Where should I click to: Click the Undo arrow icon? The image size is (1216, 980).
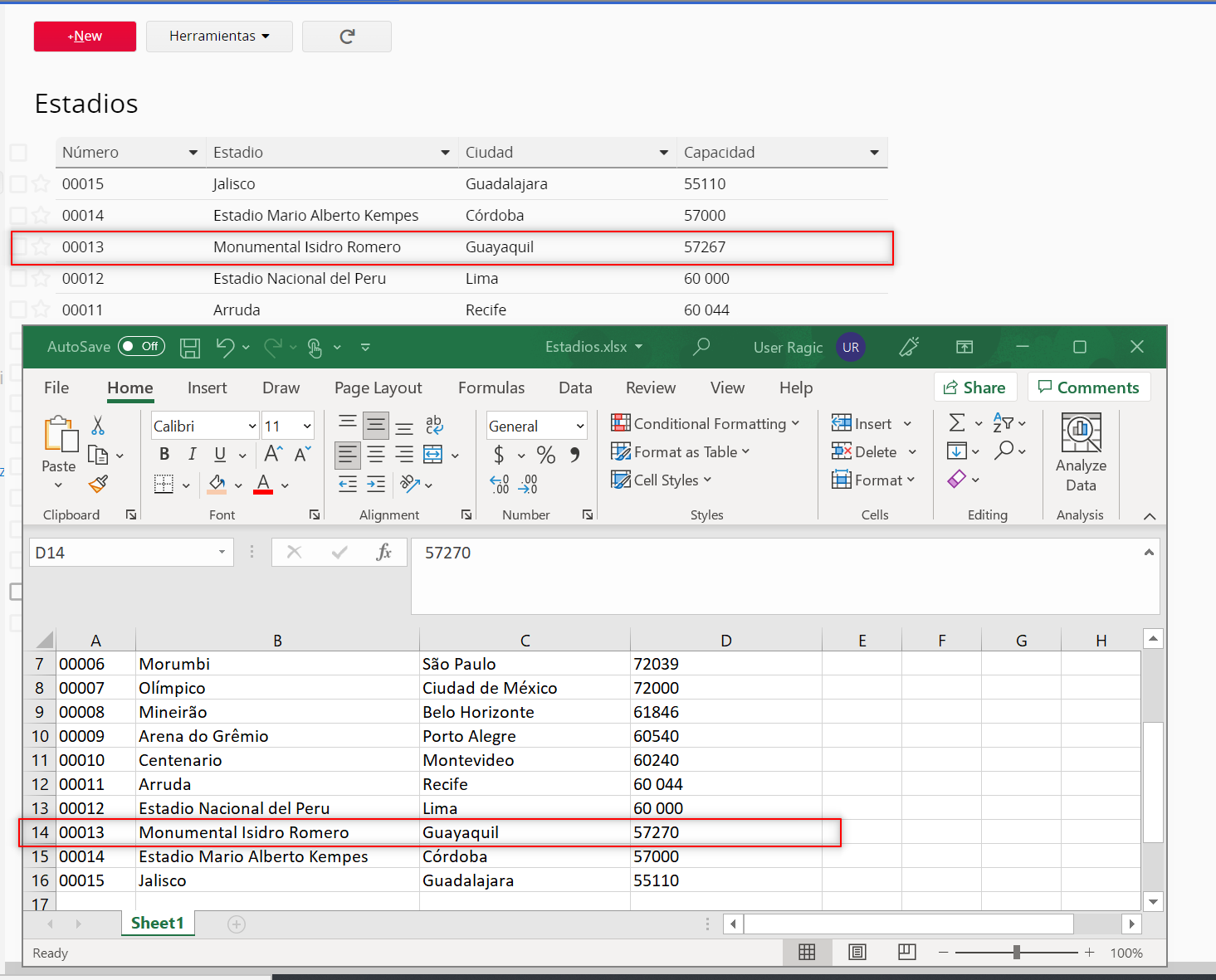click(x=225, y=347)
